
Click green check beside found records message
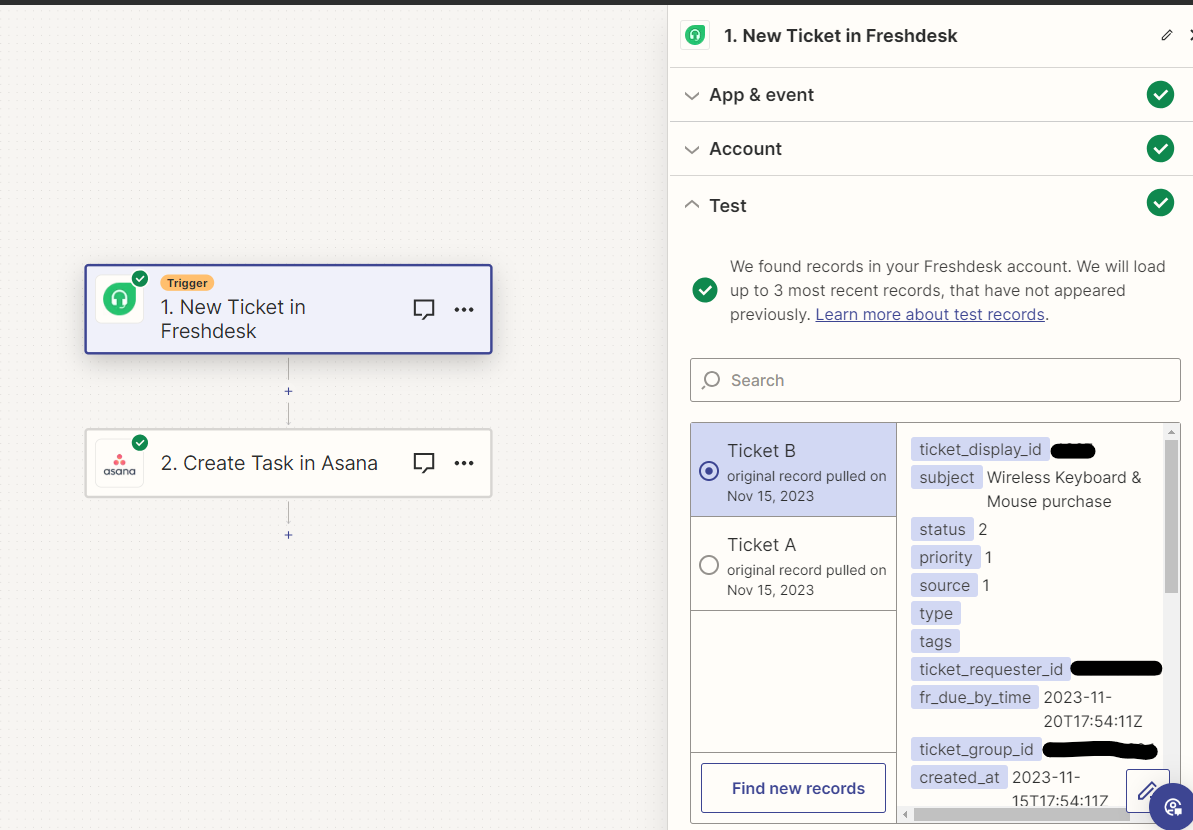[x=705, y=290]
